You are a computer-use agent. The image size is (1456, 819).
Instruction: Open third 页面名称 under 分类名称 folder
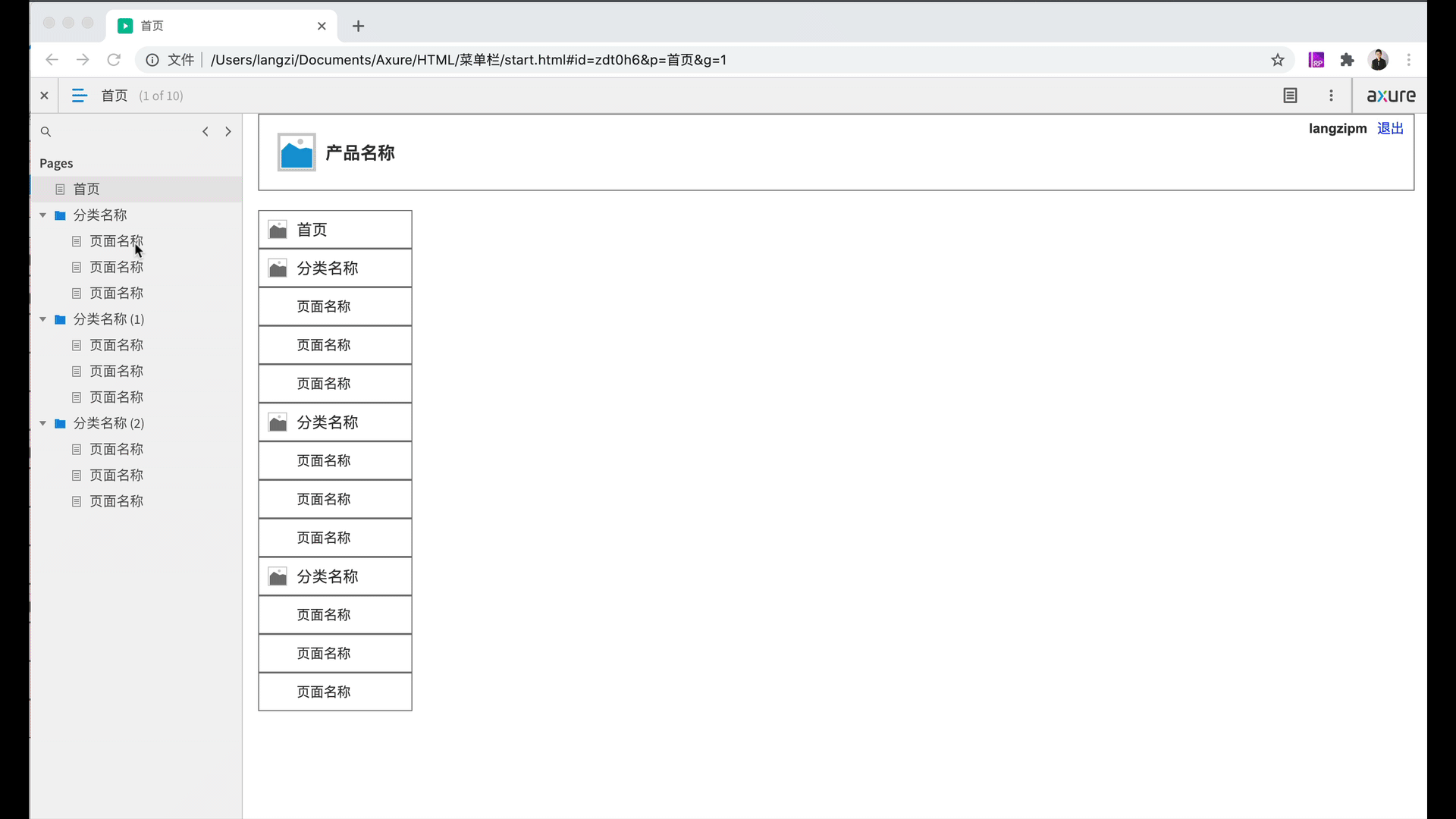coord(116,293)
